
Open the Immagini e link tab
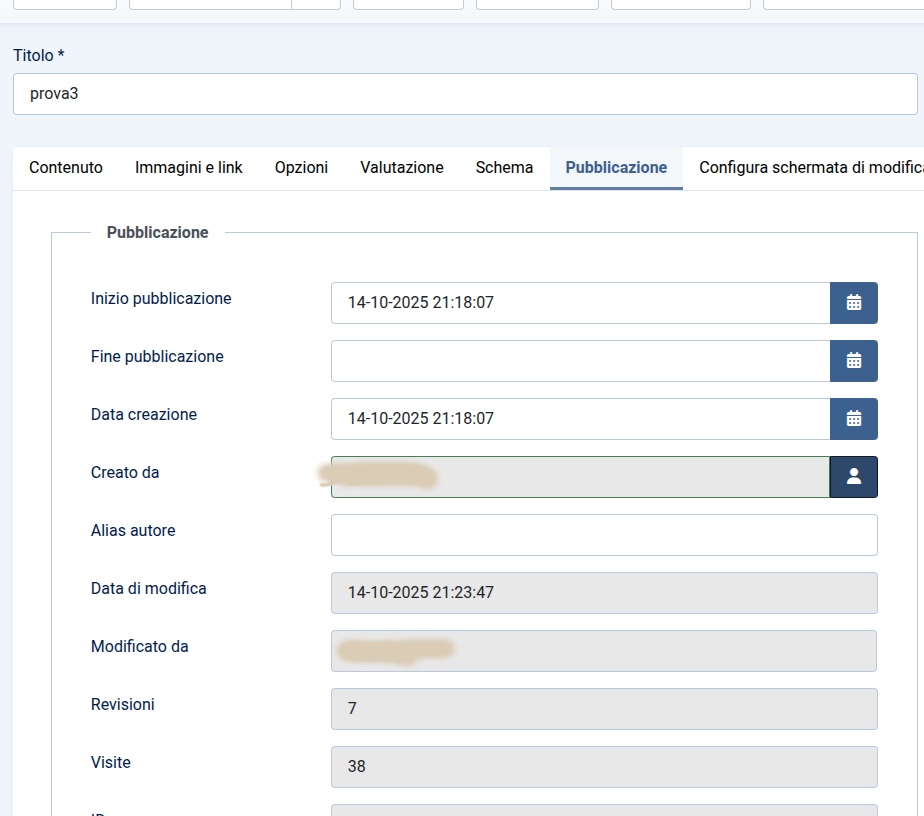click(x=189, y=168)
